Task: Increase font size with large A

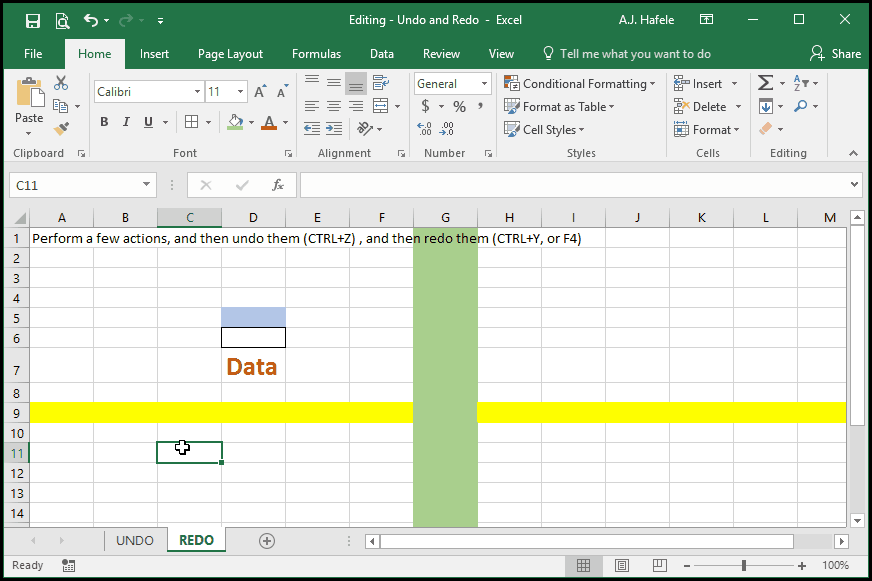Action: (260, 91)
